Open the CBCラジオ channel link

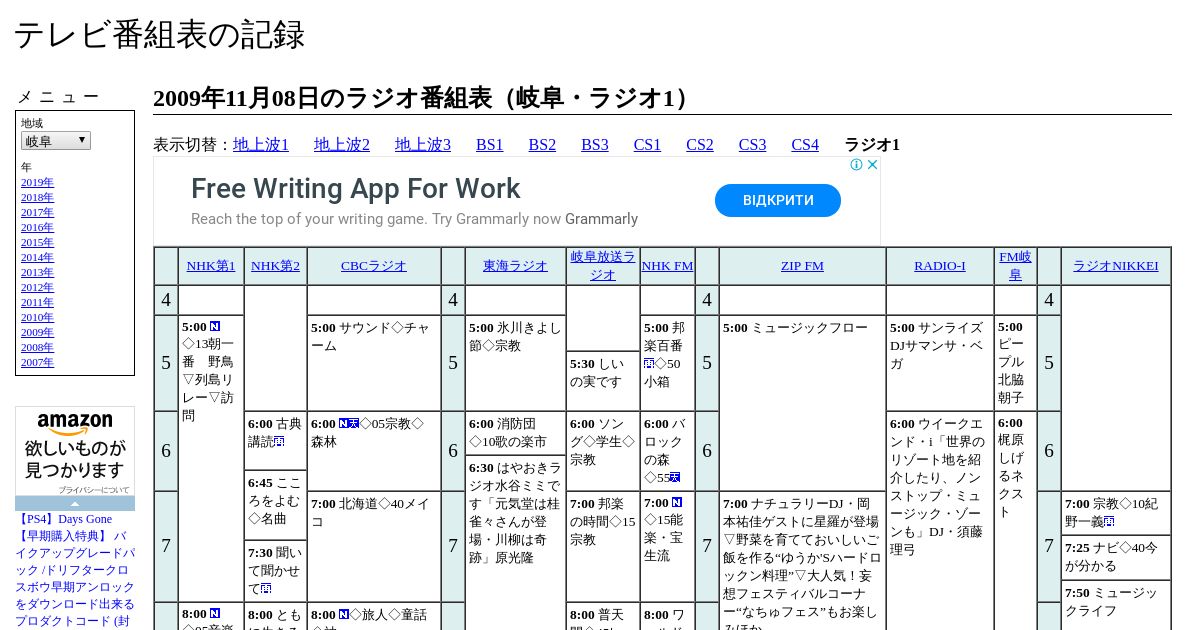coord(374,266)
